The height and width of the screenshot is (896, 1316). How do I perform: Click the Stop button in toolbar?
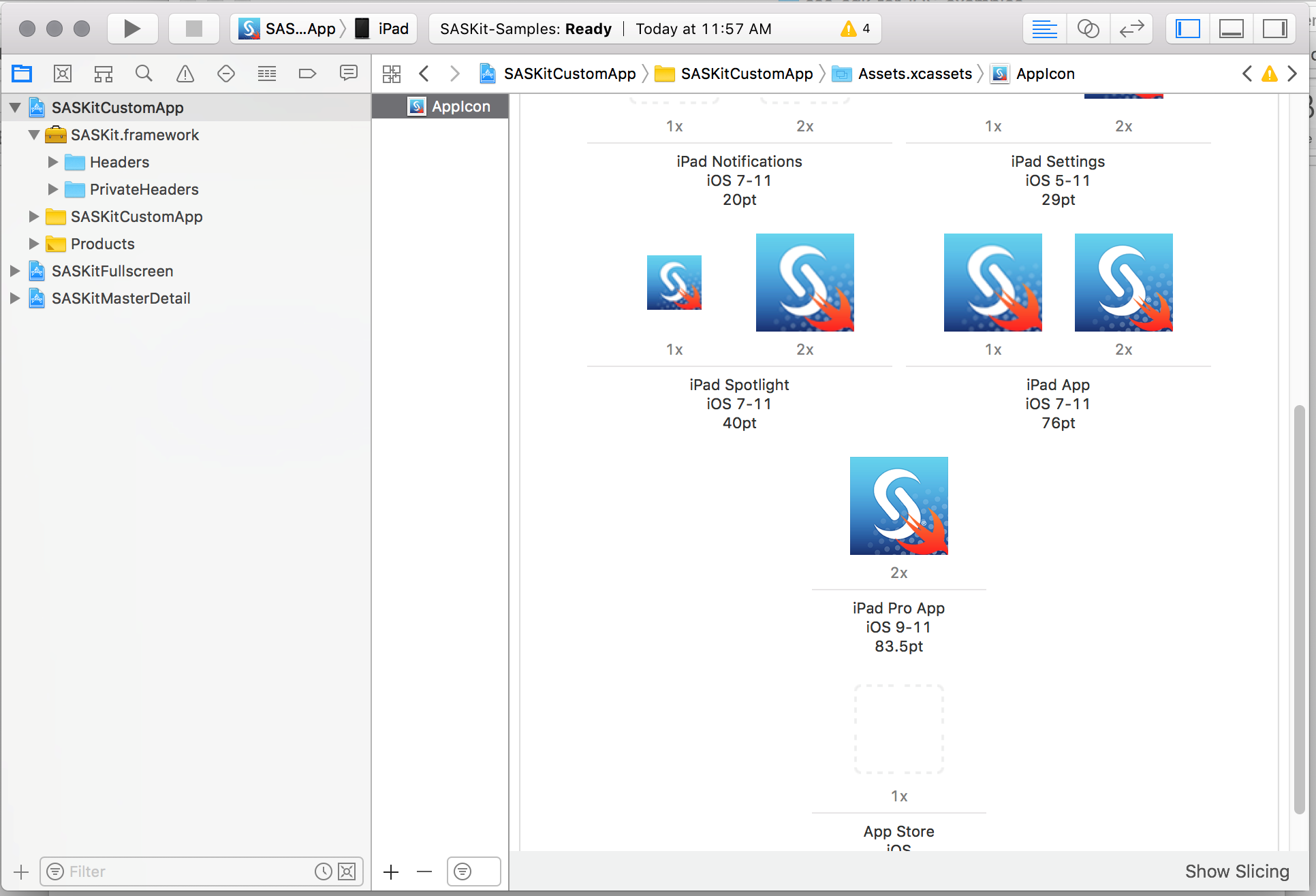point(193,29)
